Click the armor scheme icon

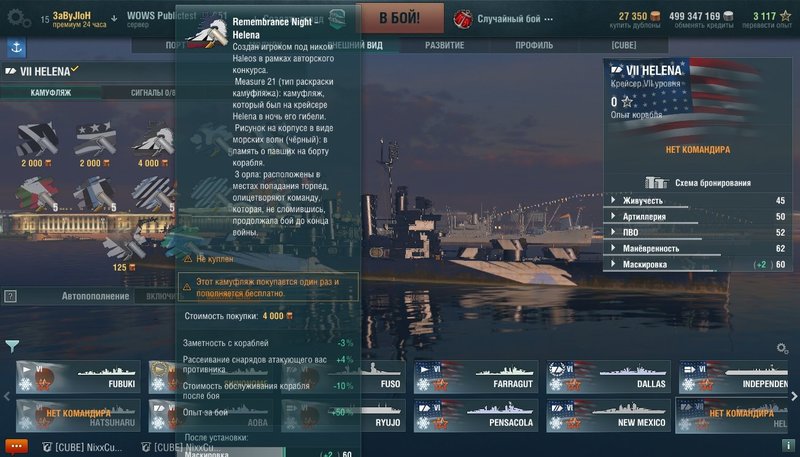click(657, 183)
